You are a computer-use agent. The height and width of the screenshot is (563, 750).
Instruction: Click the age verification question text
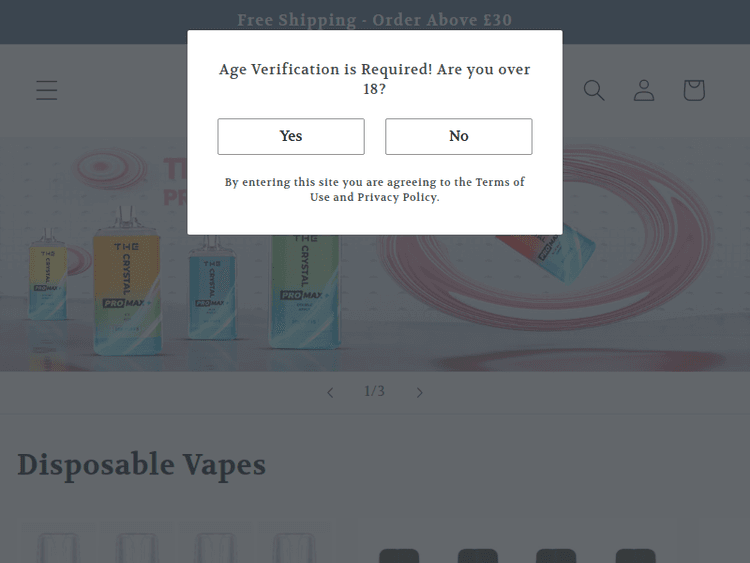374,79
